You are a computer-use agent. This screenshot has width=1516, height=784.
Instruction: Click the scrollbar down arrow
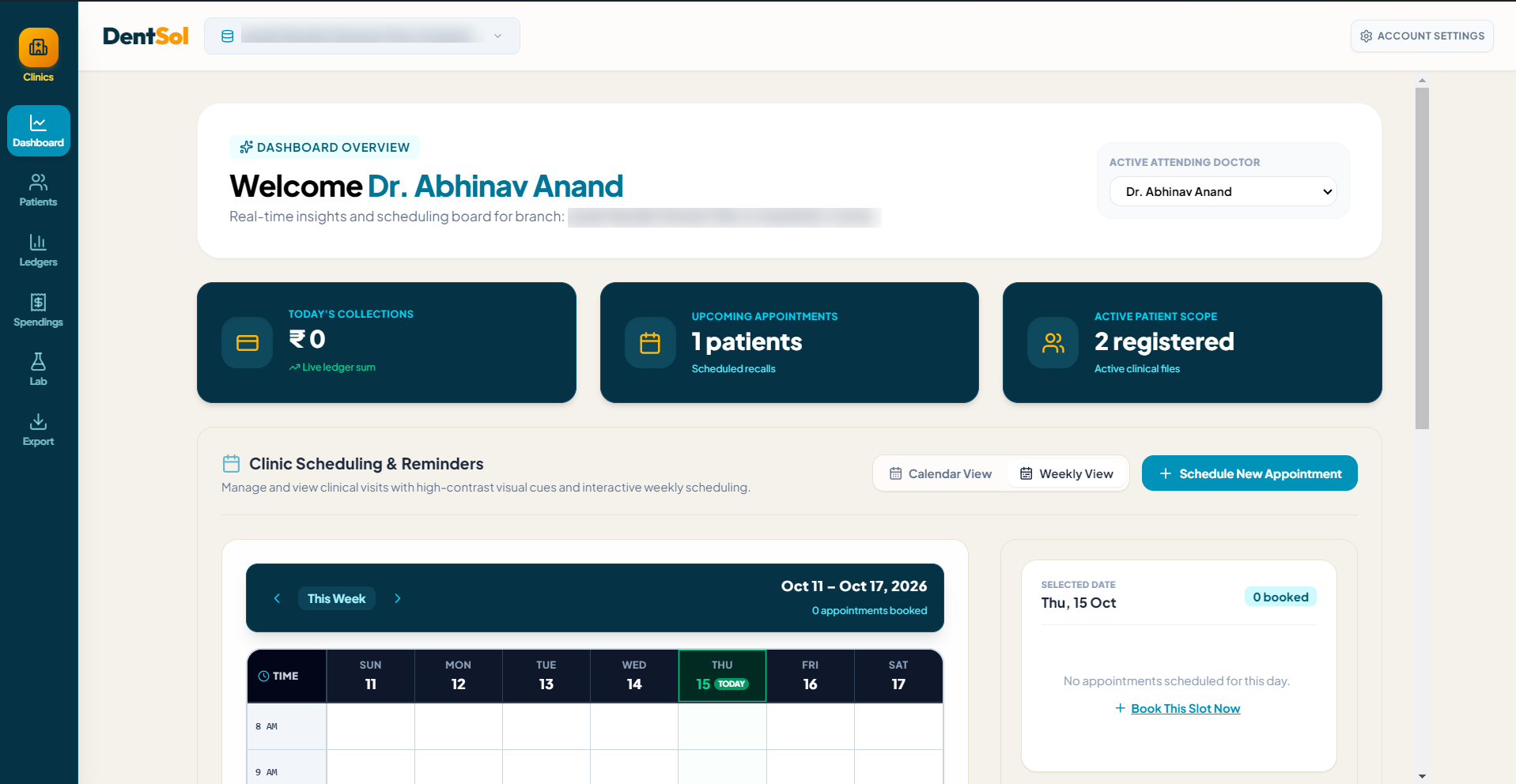click(x=1422, y=776)
